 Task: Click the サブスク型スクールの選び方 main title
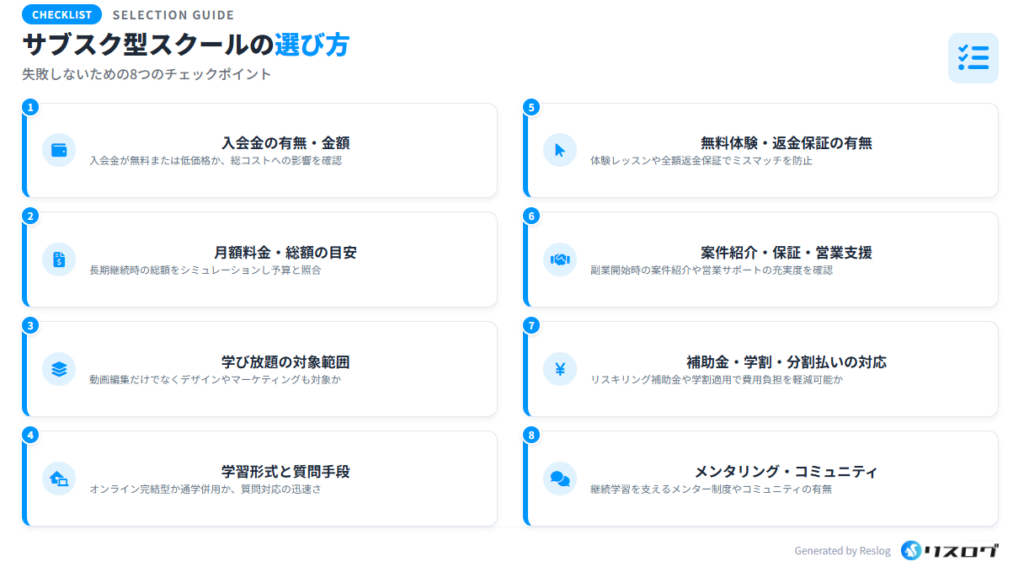(x=186, y=45)
